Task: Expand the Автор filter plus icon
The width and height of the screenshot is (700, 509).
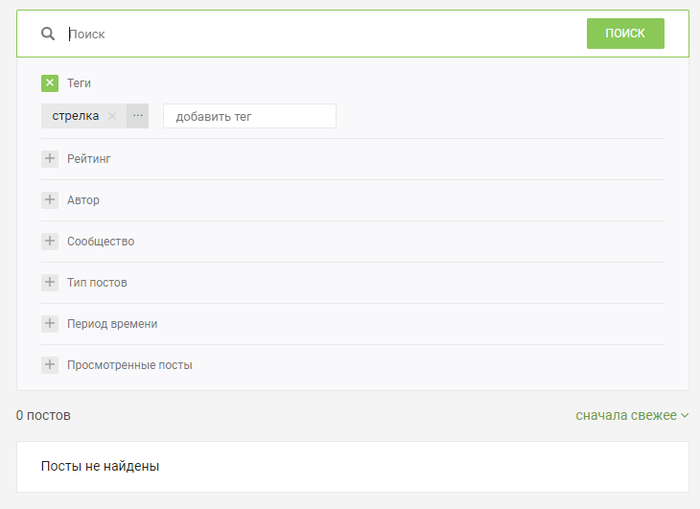Action: (50, 200)
